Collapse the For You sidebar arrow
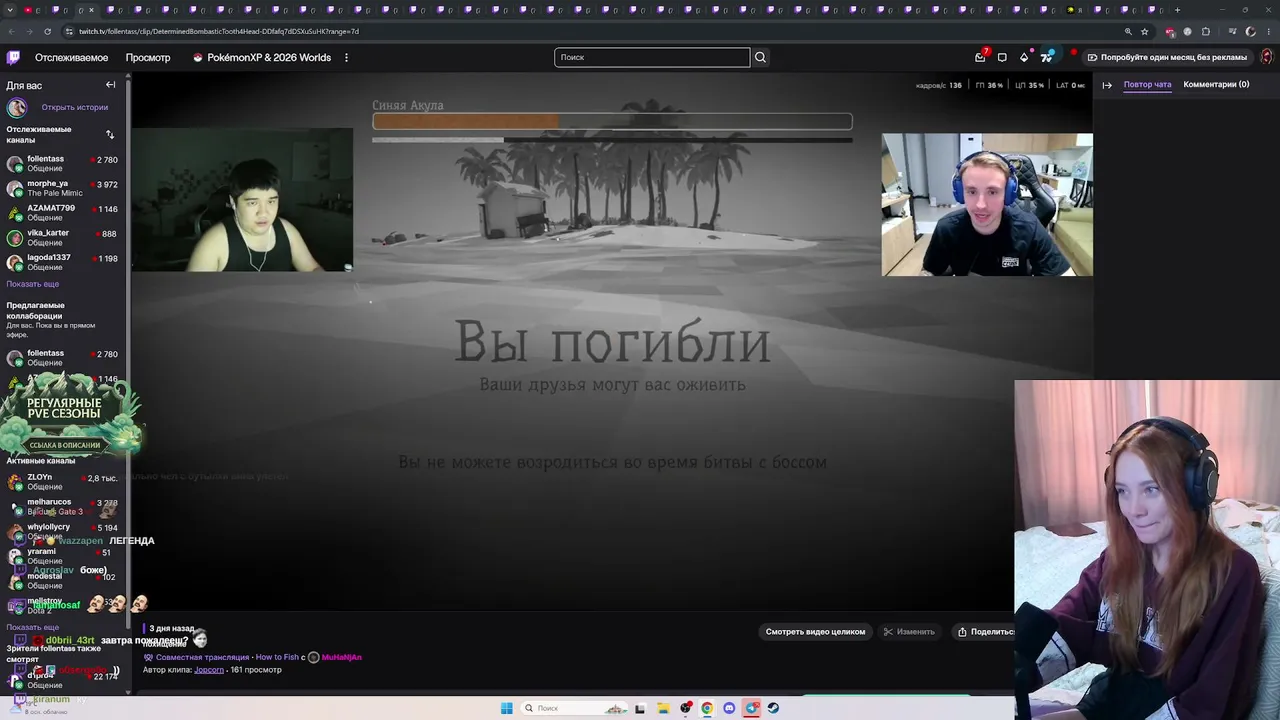This screenshot has height=720, width=1280. [111, 85]
